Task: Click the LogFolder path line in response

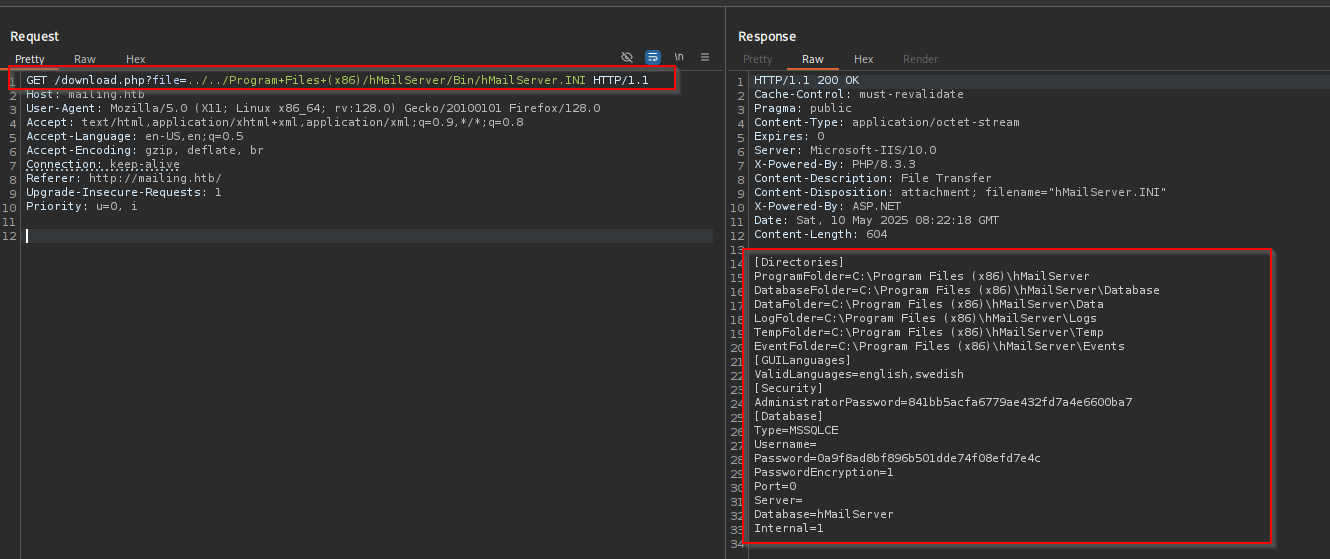Action: coord(925,318)
